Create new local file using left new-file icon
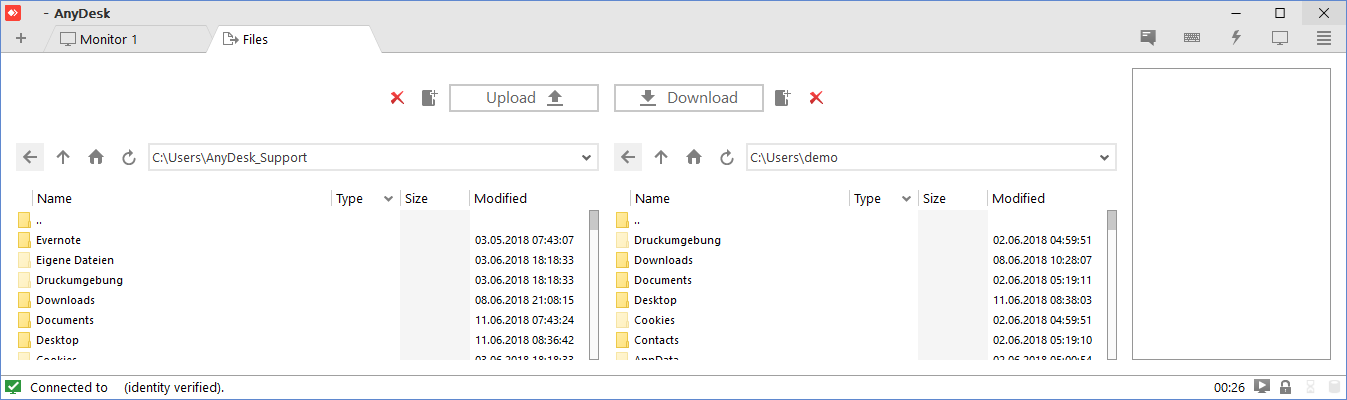The height and width of the screenshot is (400, 1347). tap(429, 98)
